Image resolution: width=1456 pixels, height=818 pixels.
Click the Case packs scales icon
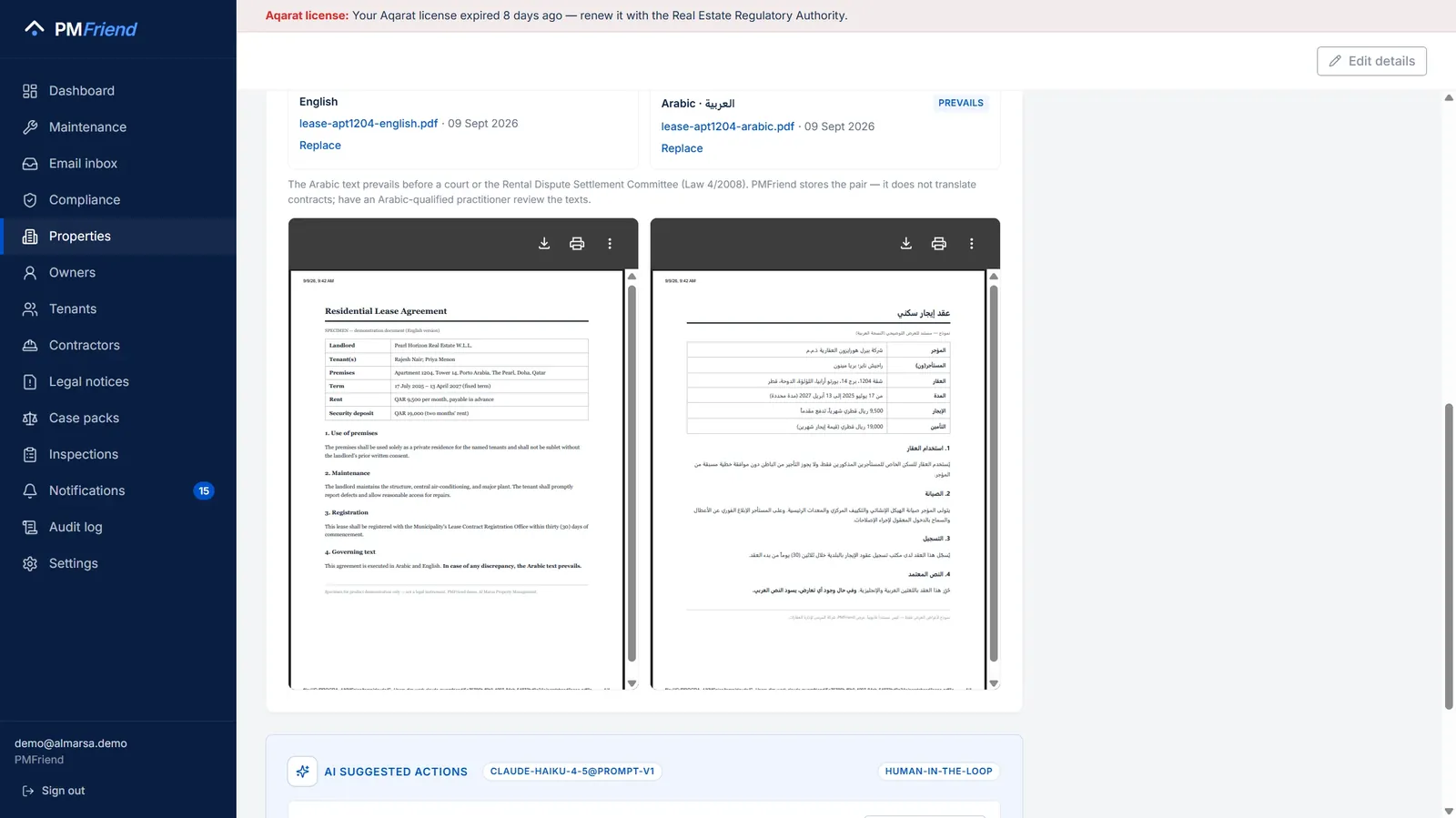(30, 419)
